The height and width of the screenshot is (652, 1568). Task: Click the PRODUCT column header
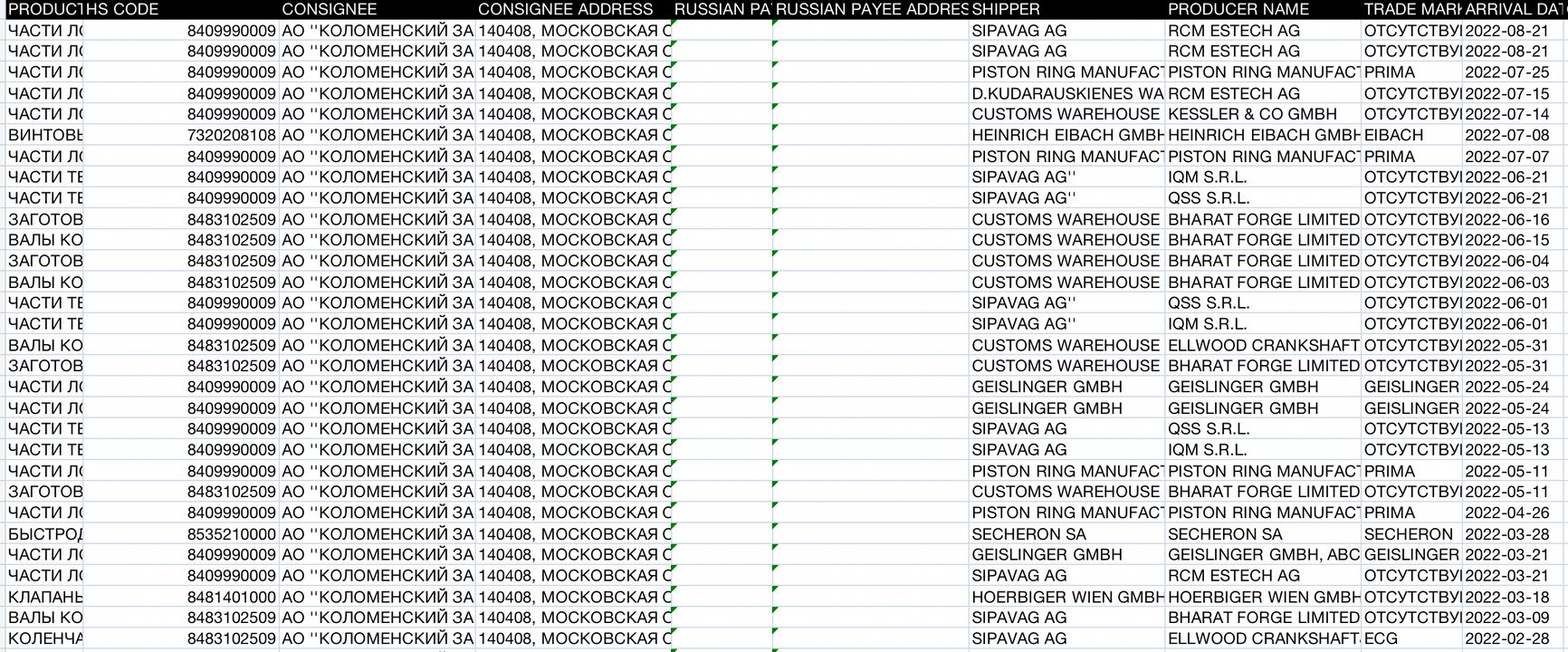43,9
